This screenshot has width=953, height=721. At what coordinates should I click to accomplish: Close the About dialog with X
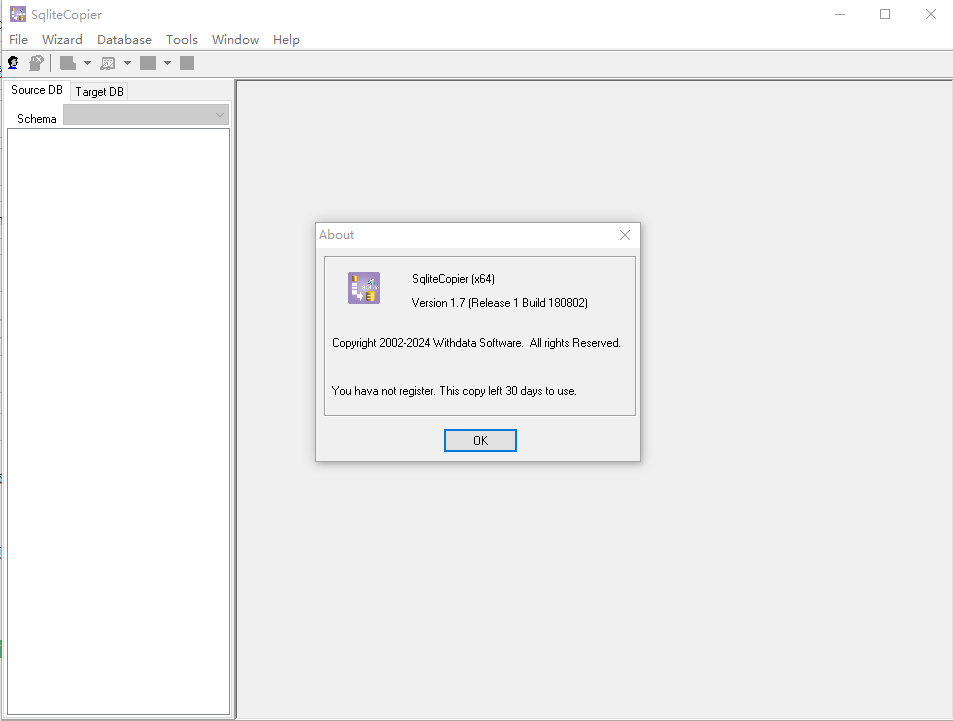click(625, 235)
